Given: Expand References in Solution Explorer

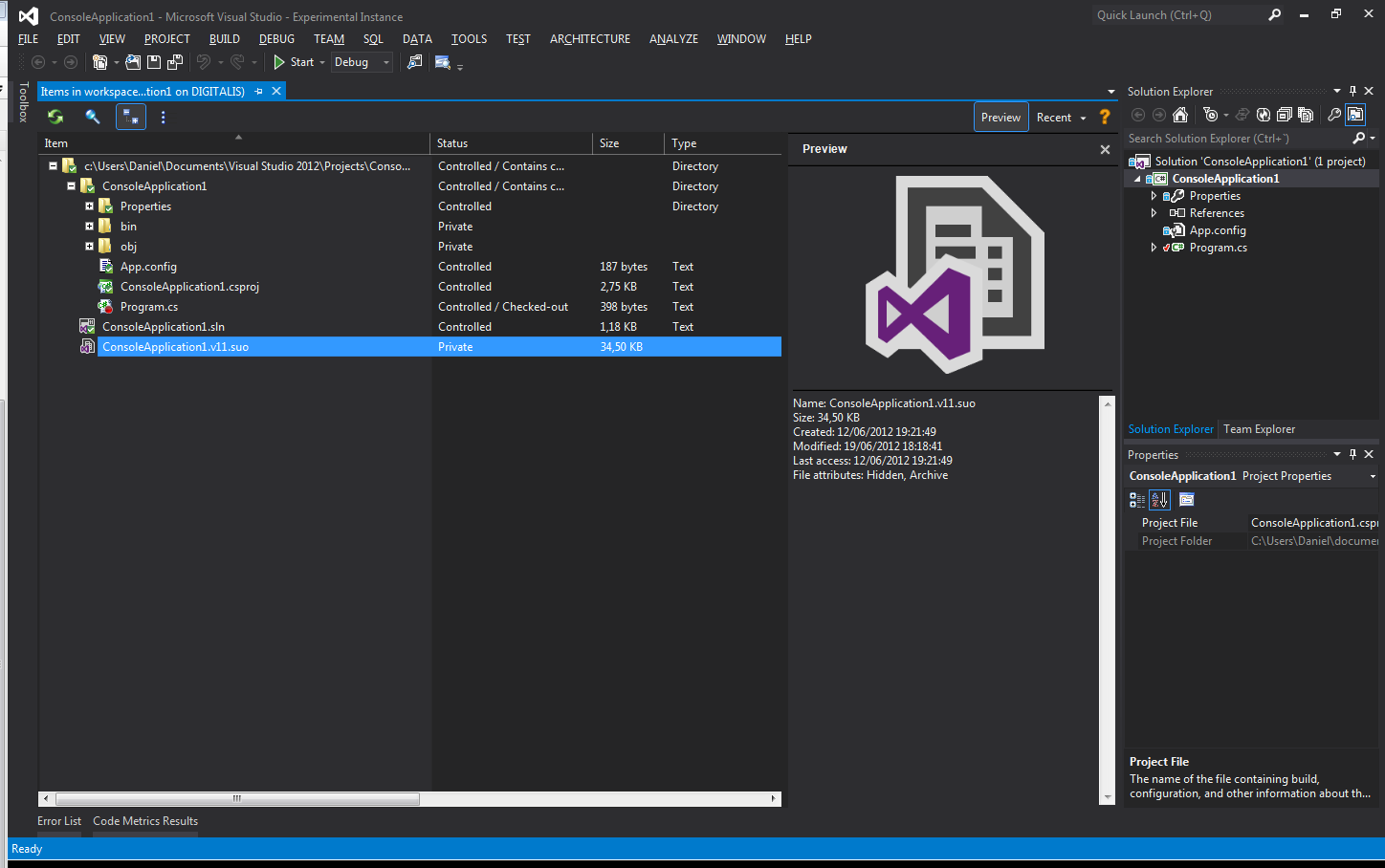Looking at the screenshot, I should coord(1154,213).
